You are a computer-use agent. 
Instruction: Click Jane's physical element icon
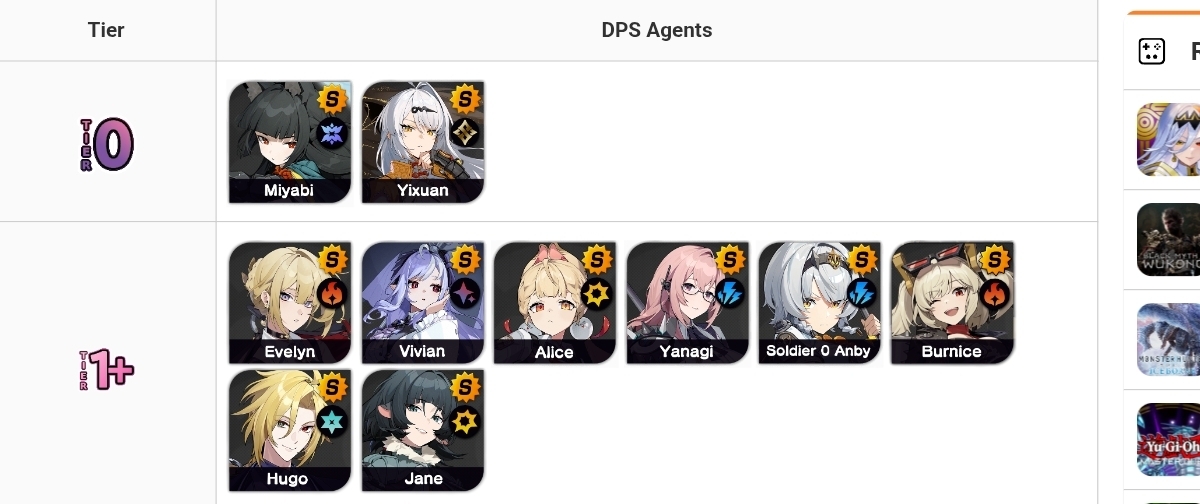[x=464, y=421]
